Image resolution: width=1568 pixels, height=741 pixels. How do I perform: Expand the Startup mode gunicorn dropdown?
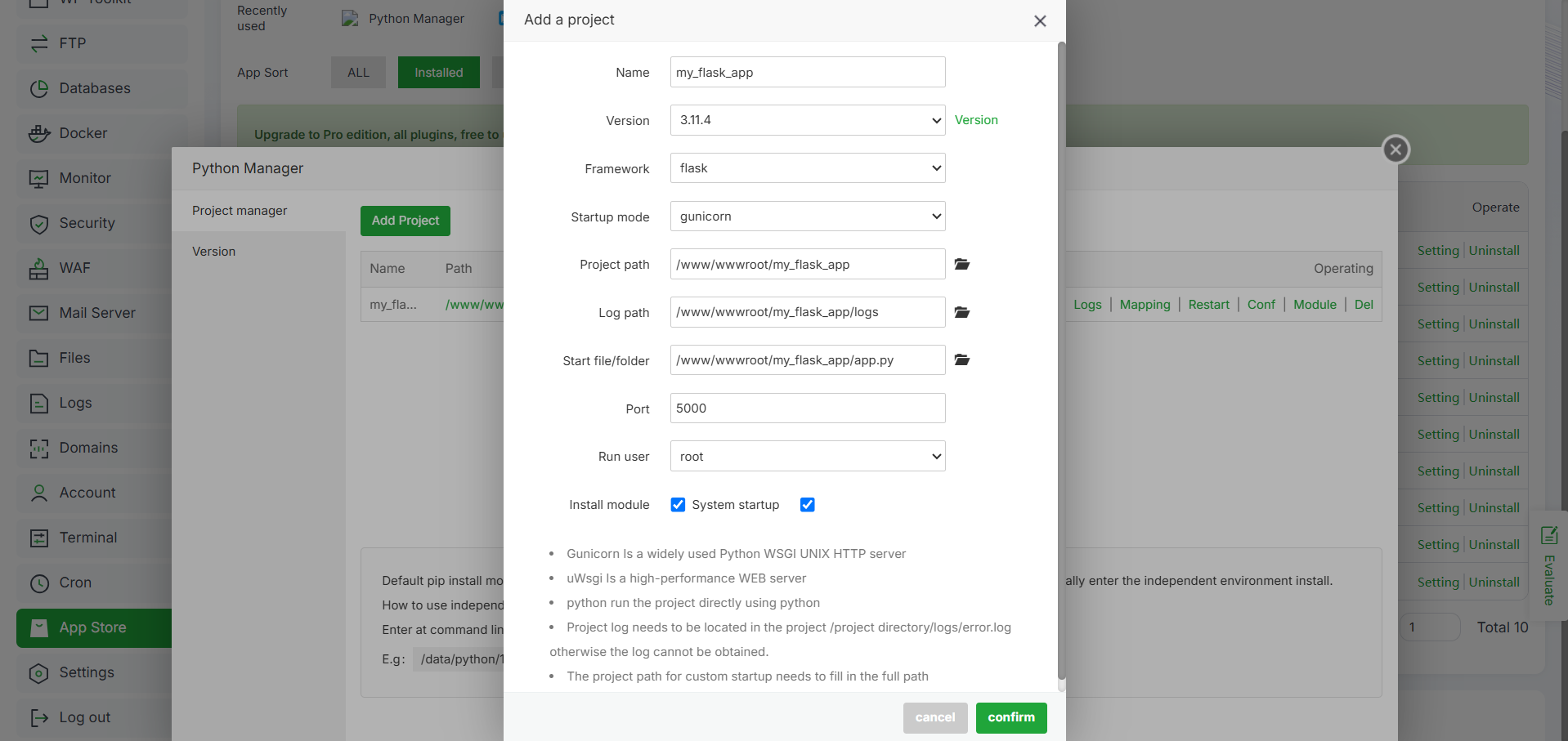[808, 216]
